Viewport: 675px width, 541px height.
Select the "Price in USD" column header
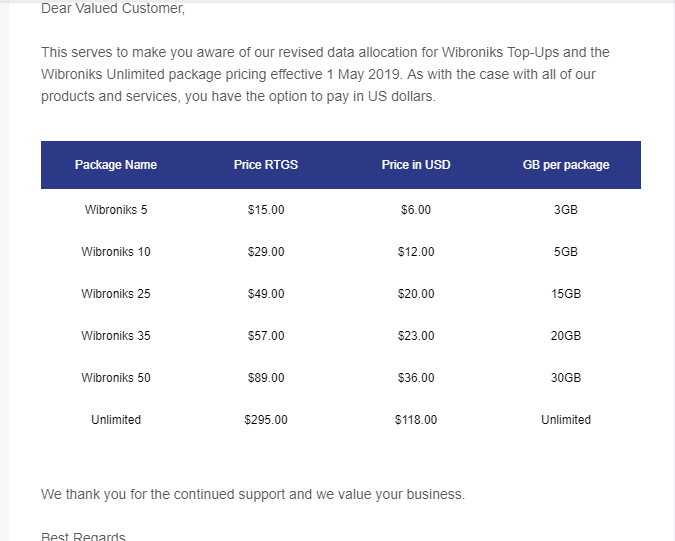[x=416, y=165]
